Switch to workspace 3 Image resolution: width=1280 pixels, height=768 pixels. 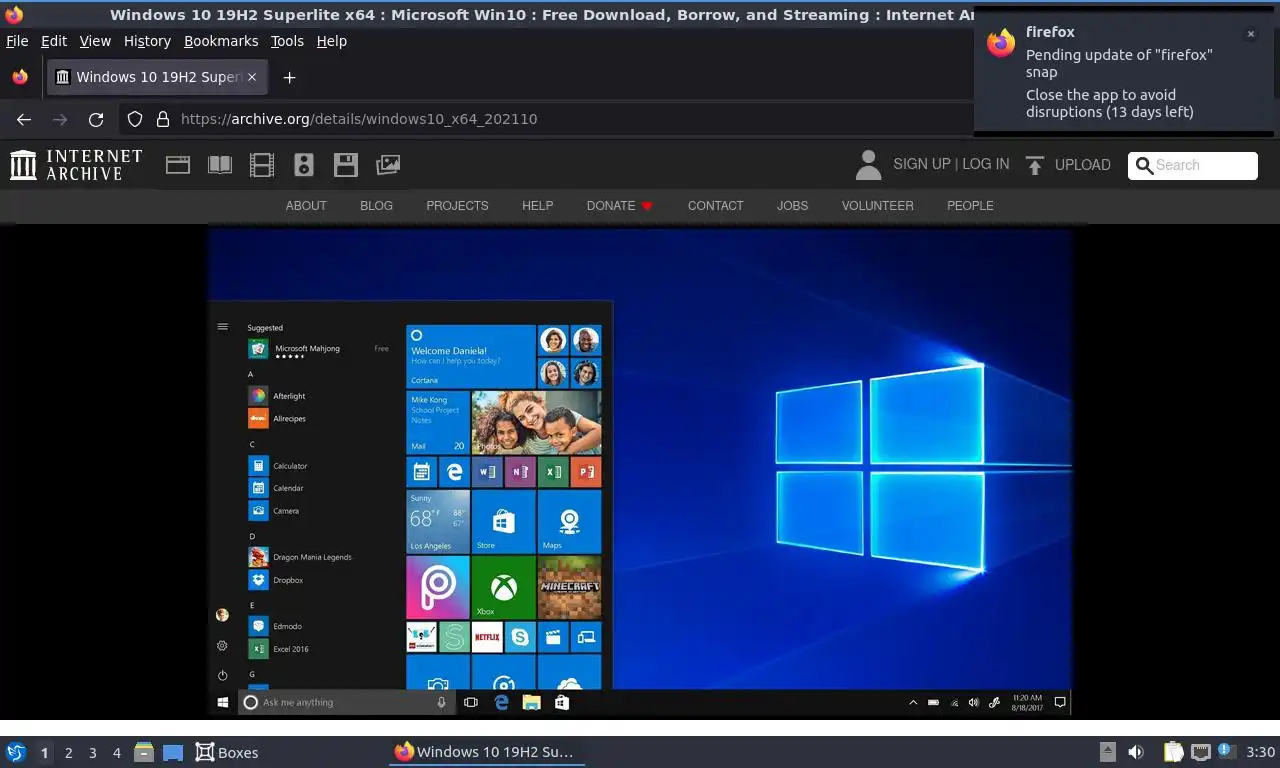click(92, 752)
